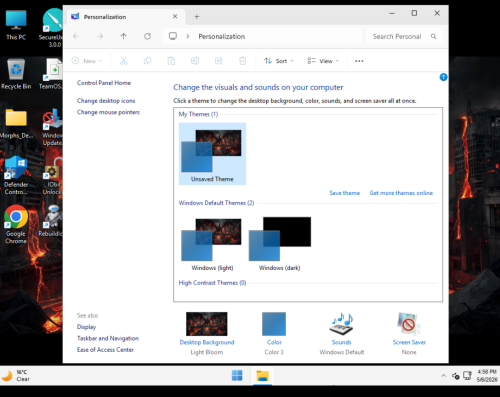This screenshot has height=397, width=500.
Task: Click the Cut scissors icon
Action: click(124, 61)
